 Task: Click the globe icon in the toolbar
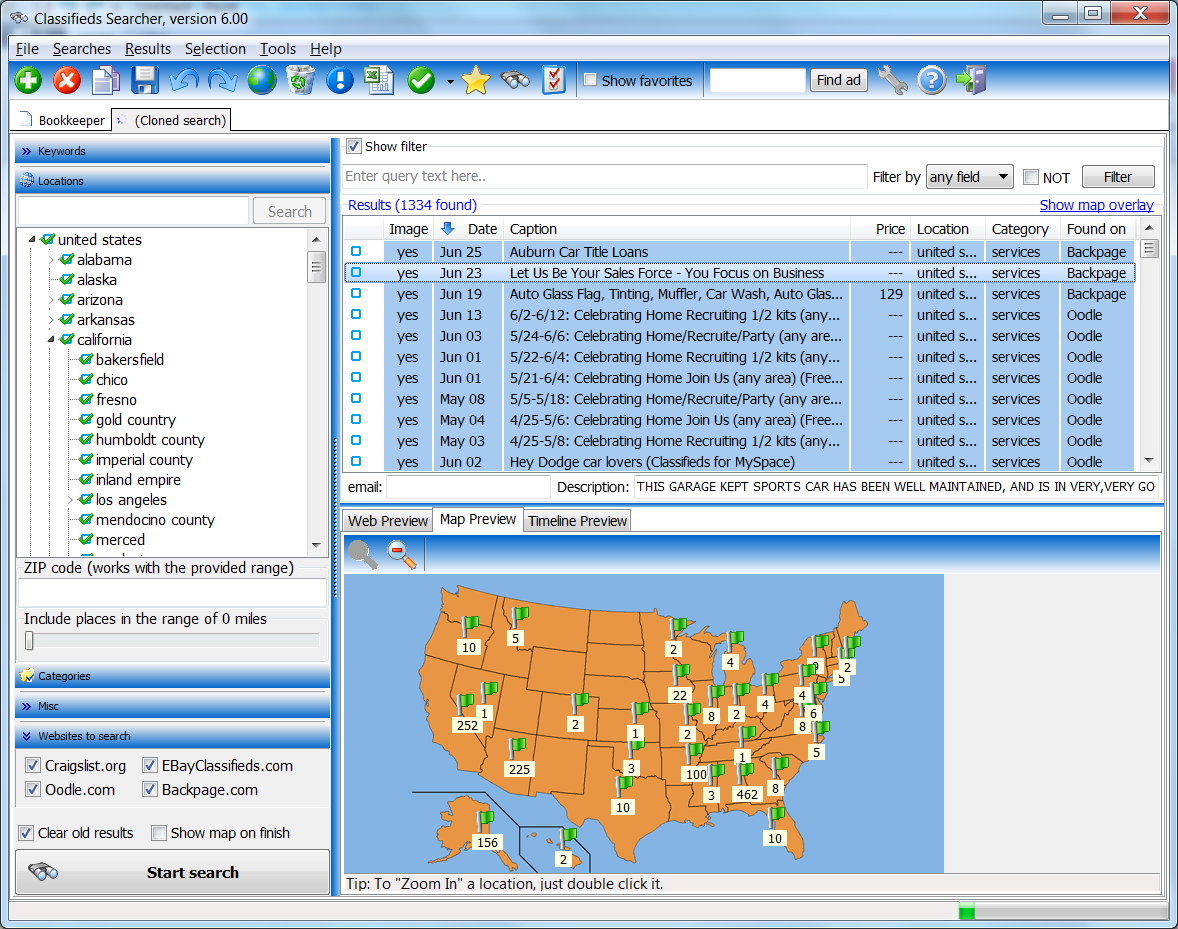coord(261,80)
